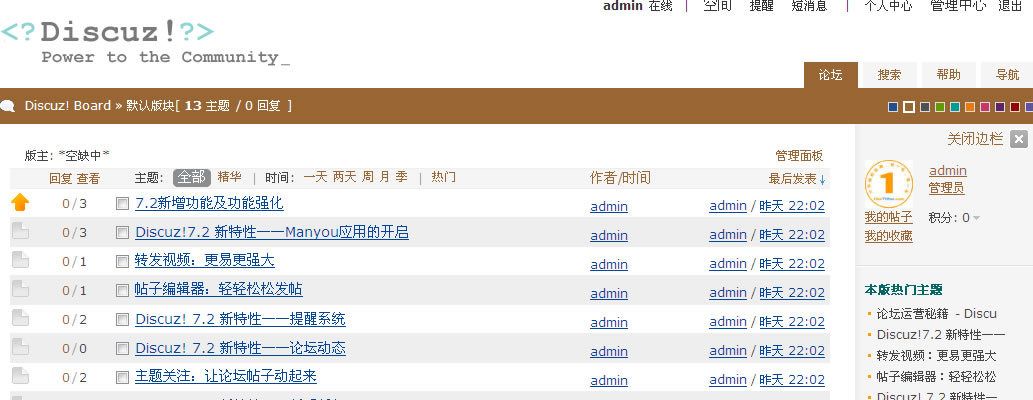This screenshot has width=1033, height=400.
Task: Click 关闭边栏 text link
Action: [975, 139]
